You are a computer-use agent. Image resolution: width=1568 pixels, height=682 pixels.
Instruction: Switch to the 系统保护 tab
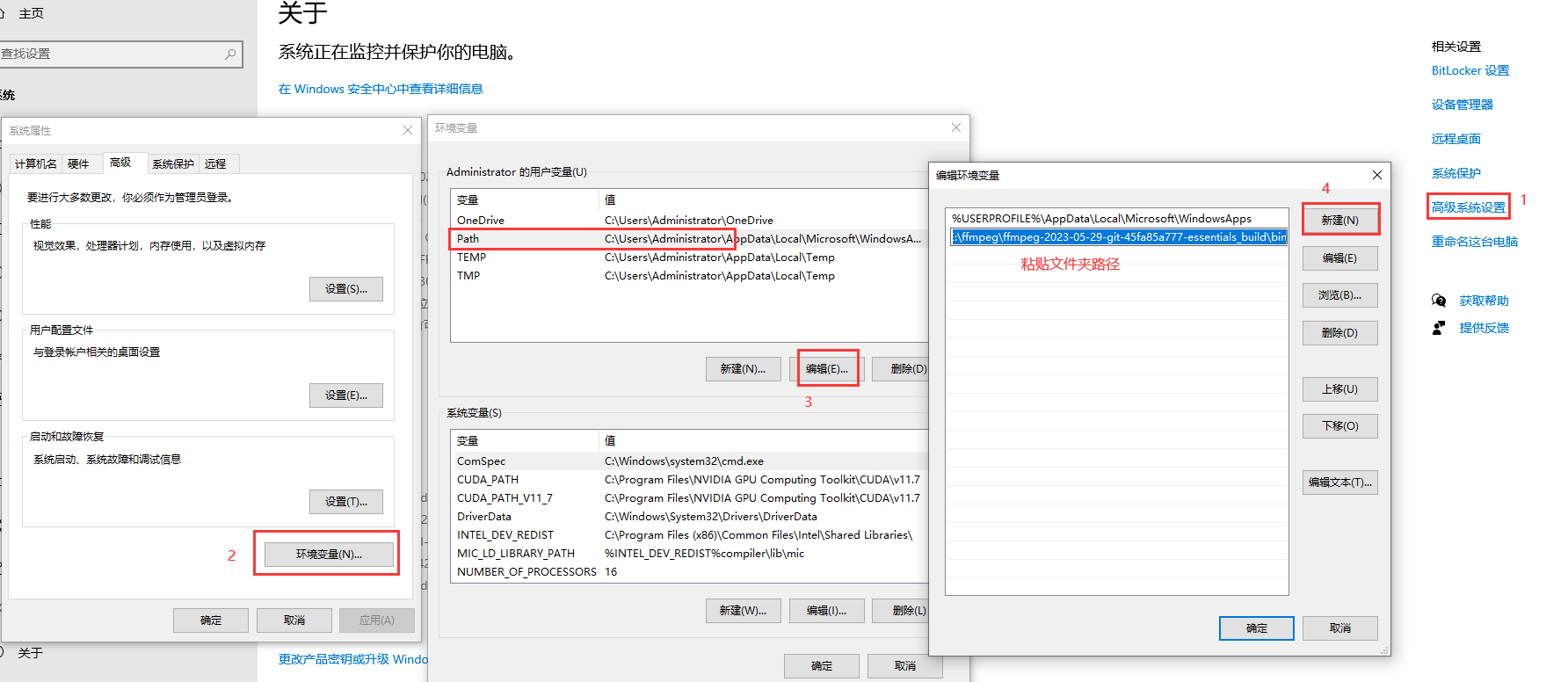[x=172, y=164]
